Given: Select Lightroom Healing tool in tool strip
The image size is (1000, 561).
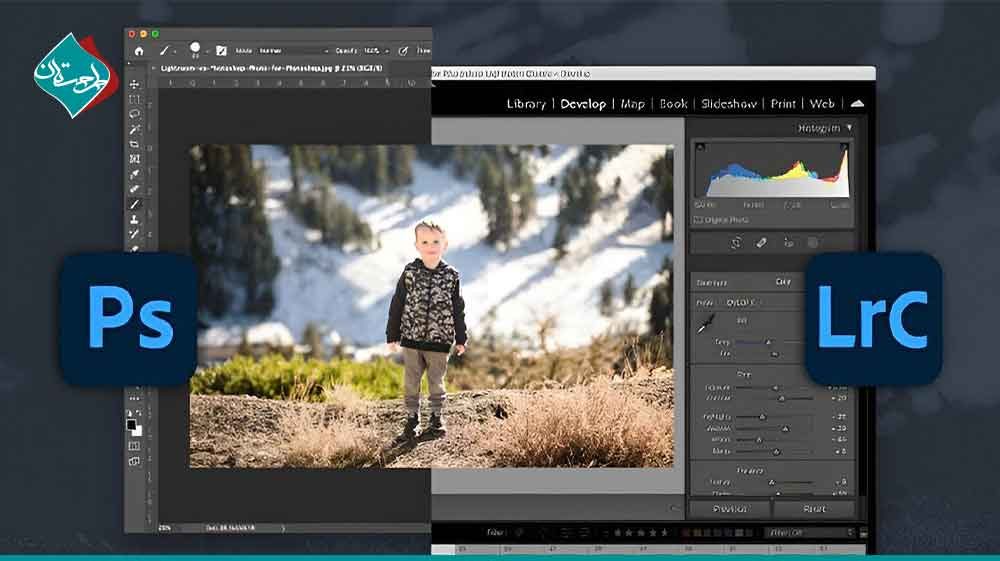Looking at the screenshot, I should (761, 243).
